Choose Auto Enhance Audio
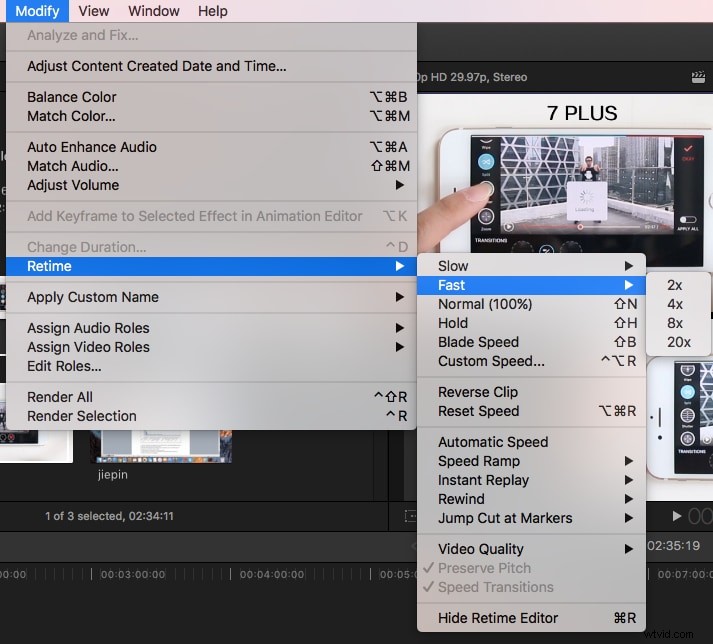713x644 pixels. (x=211, y=147)
